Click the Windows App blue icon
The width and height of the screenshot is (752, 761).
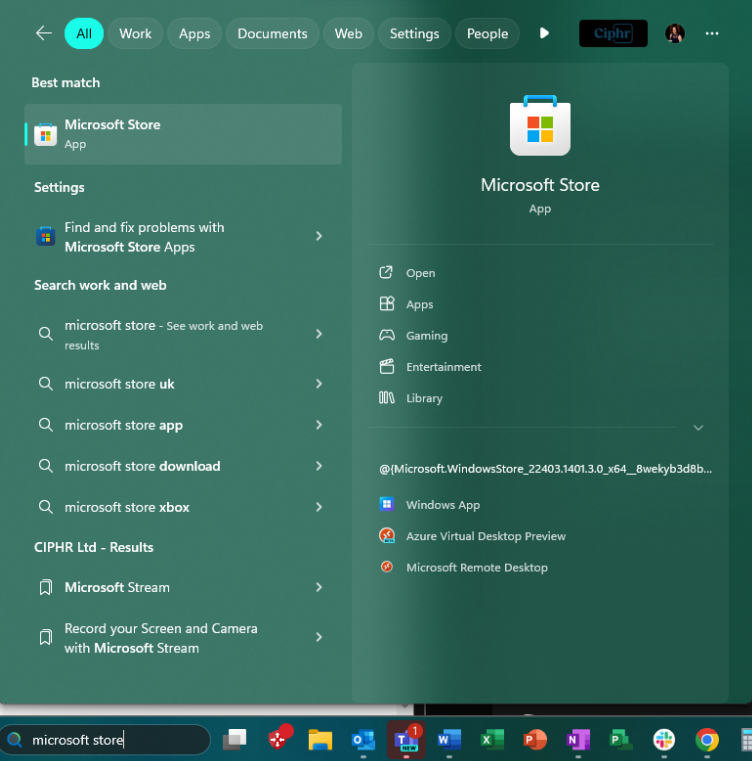386,504
